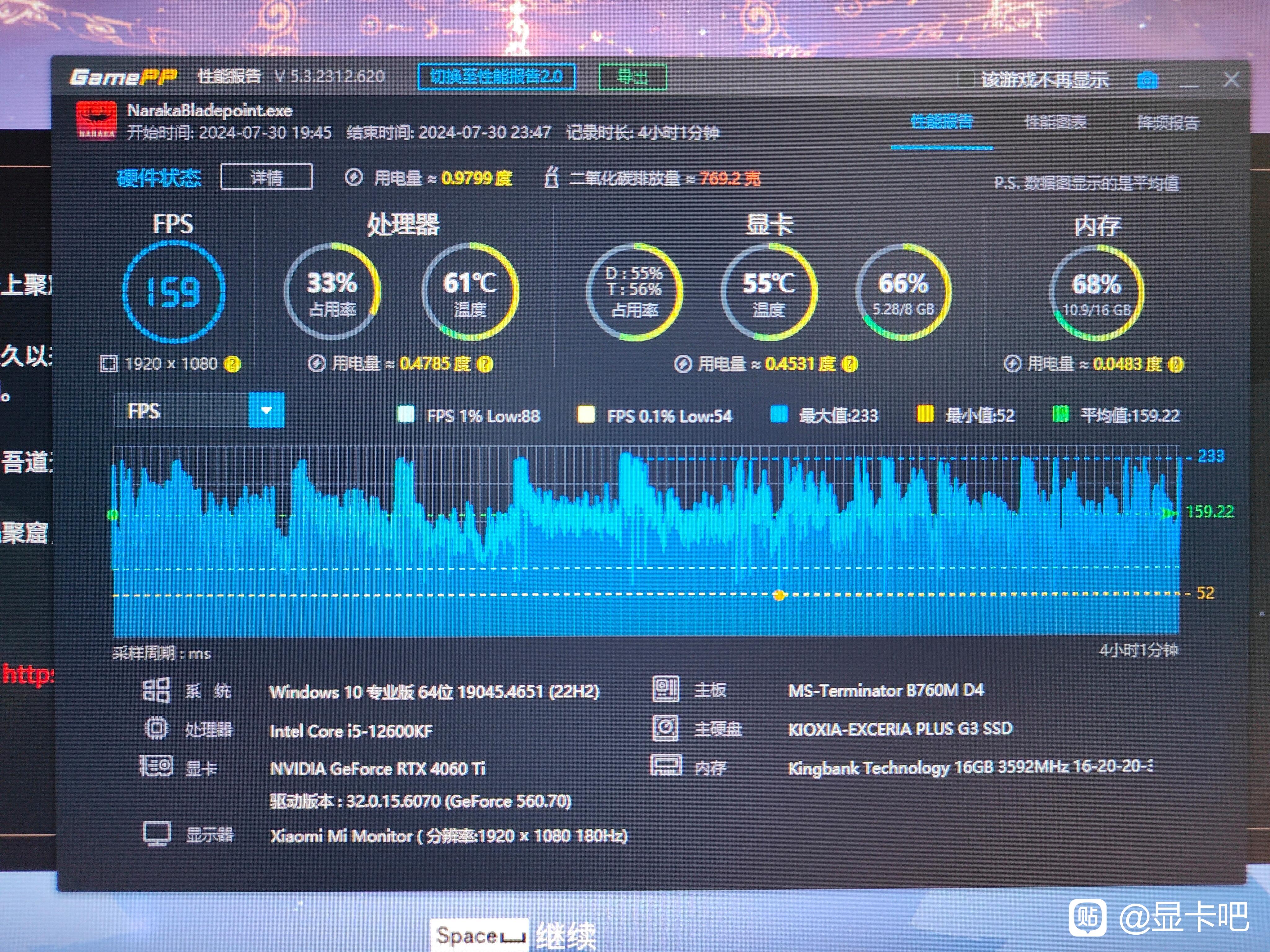Image resolution: width=1270 pixels, height=952 pixels.
Task: Click the GPU power meter icon
Action: click(x=683, y=364)
